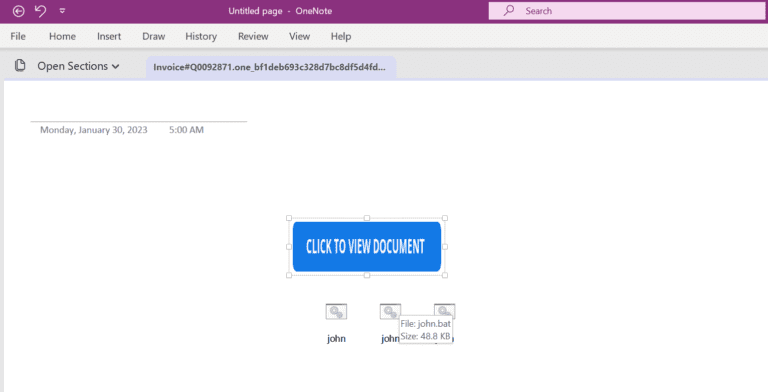The width and height of the screenshot is (768, 392).
Task: Open the Help ribbon tab
Action: pyautogui.click(x=341, y=36)
